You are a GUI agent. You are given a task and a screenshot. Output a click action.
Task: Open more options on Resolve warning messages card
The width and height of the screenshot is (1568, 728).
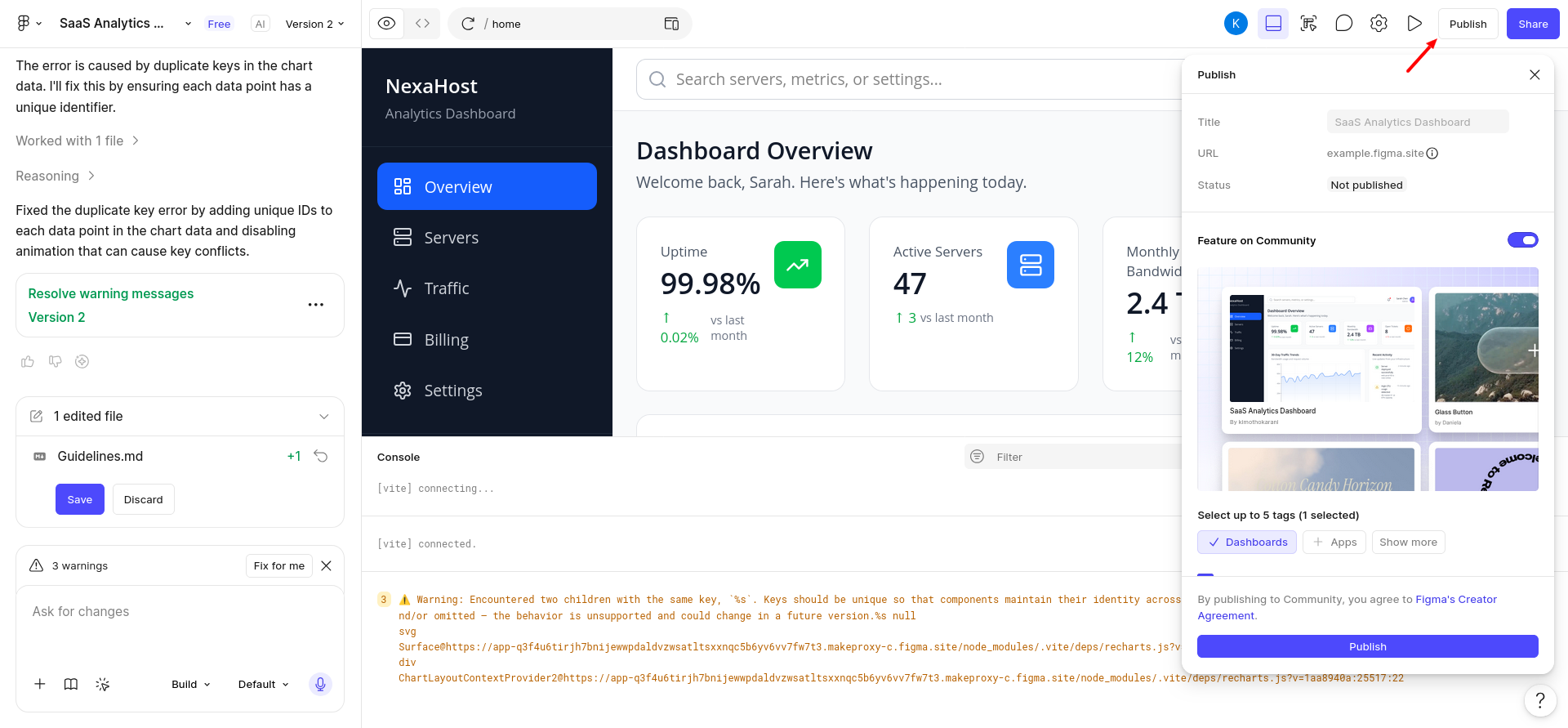coord(316,305)
